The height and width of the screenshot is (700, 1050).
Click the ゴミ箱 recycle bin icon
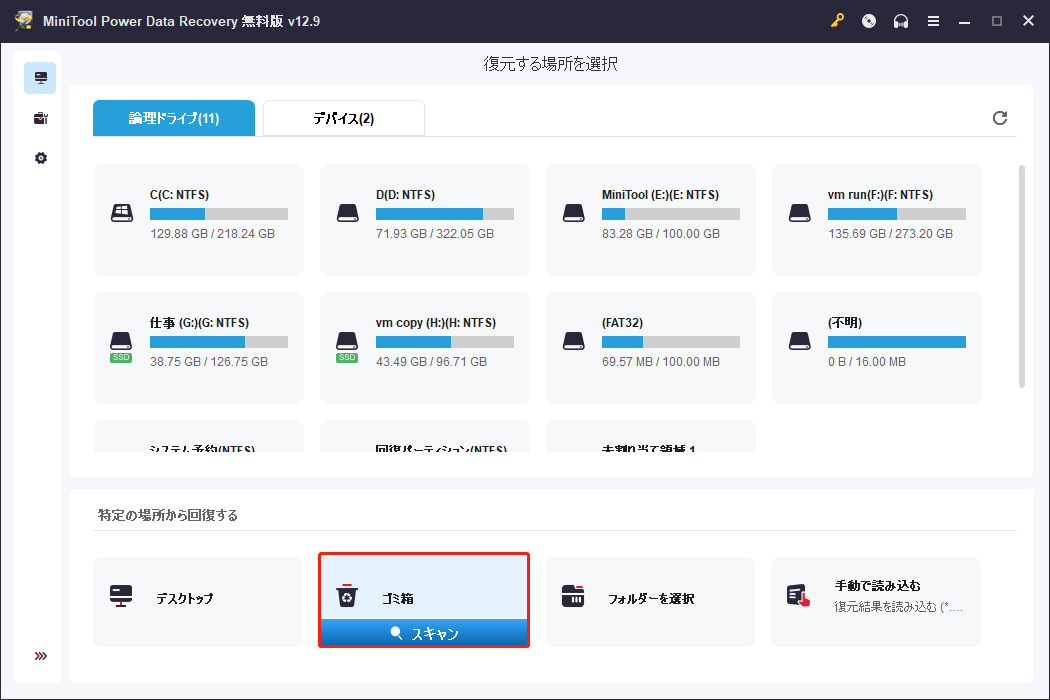click(347, 596)
